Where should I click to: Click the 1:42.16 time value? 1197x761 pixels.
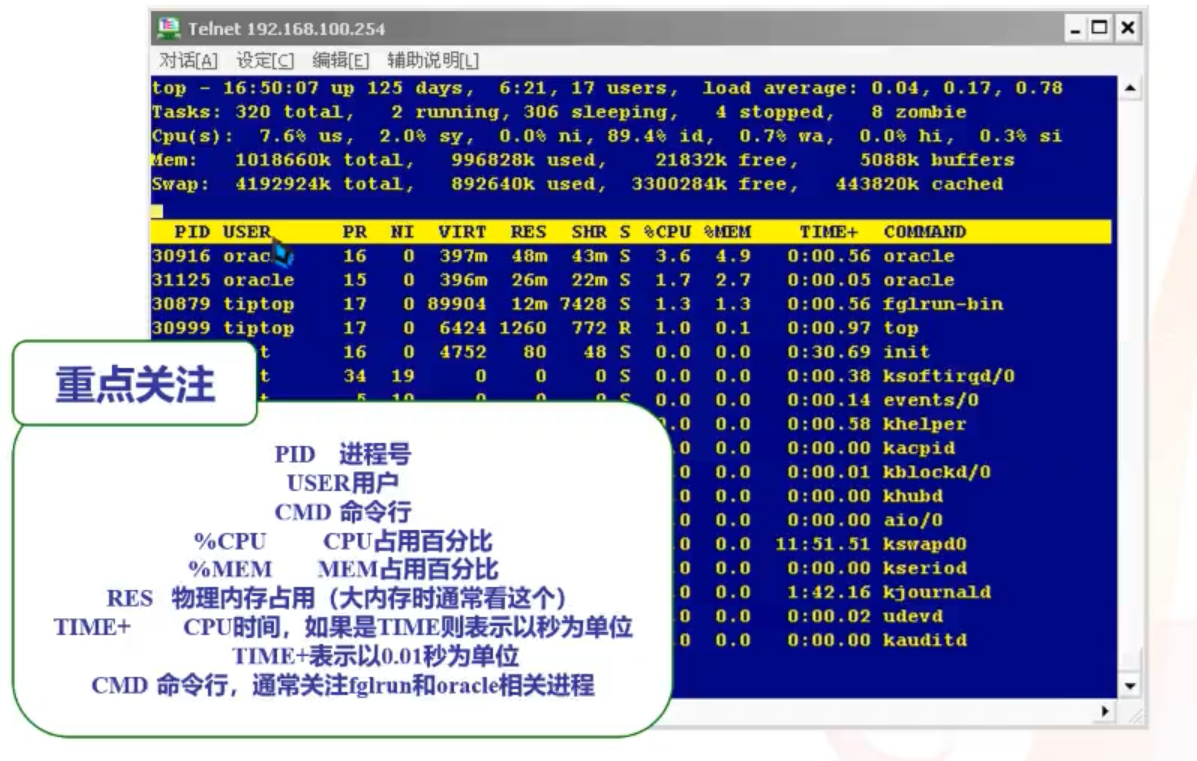click(829, 592)
